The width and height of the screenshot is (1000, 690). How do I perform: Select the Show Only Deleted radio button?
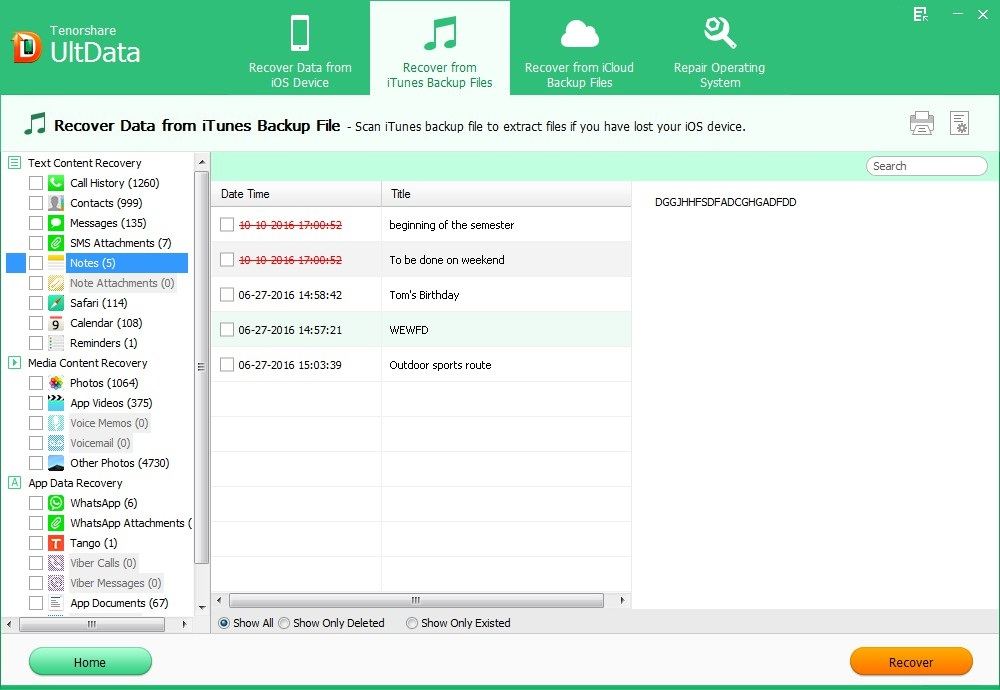click(283, 623)
